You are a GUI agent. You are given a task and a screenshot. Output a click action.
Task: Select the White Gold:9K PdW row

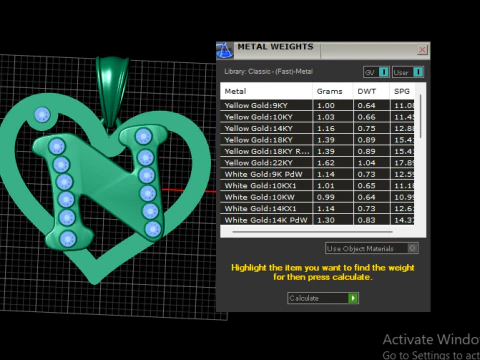pos(317,174)
